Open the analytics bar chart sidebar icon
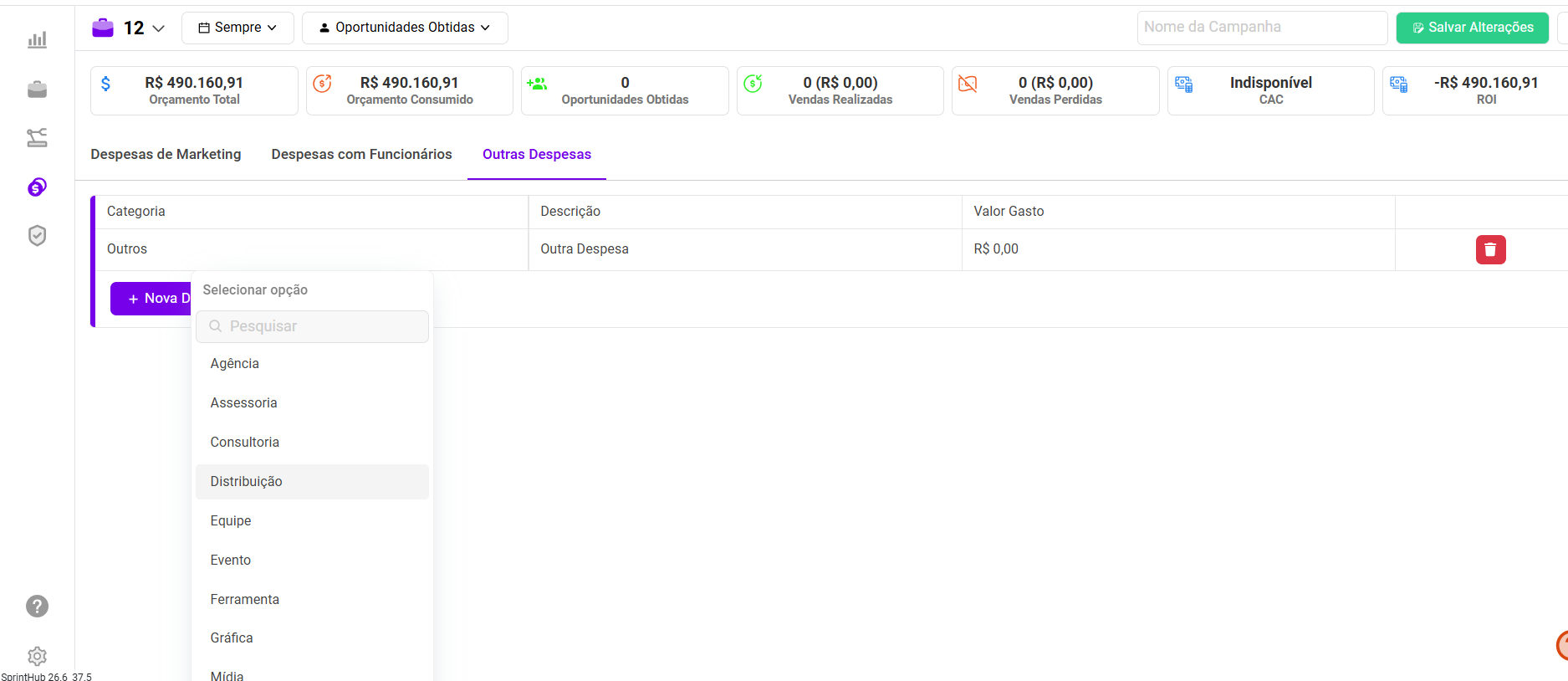Viewport: 1568px width, 681px height. click(x=37, y=40)
